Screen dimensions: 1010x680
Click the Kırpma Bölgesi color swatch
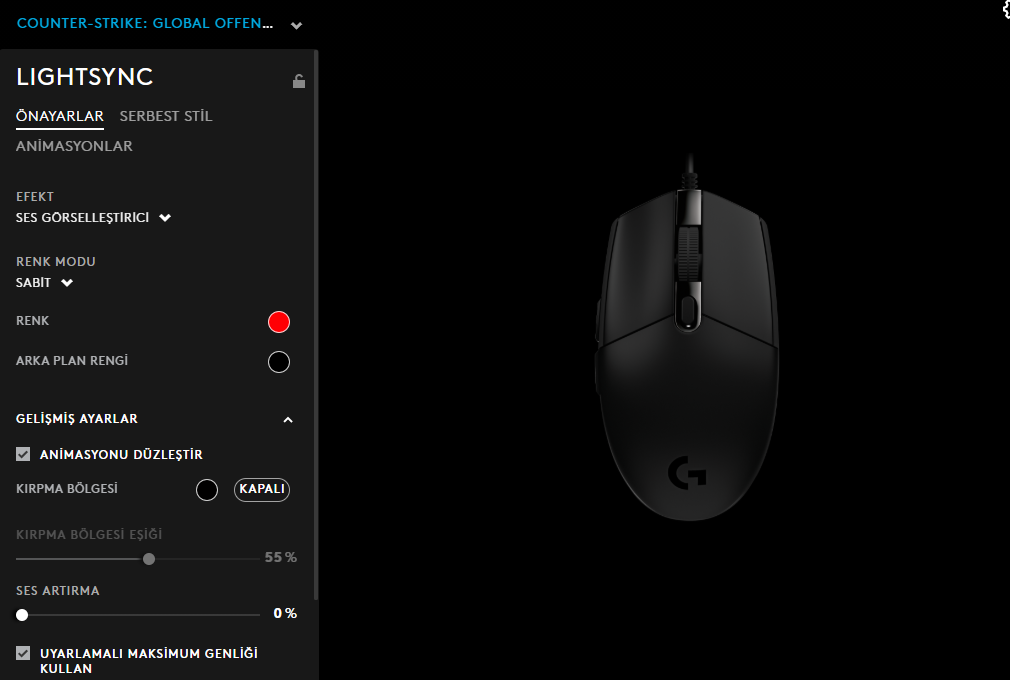click(x=207, y=490)
